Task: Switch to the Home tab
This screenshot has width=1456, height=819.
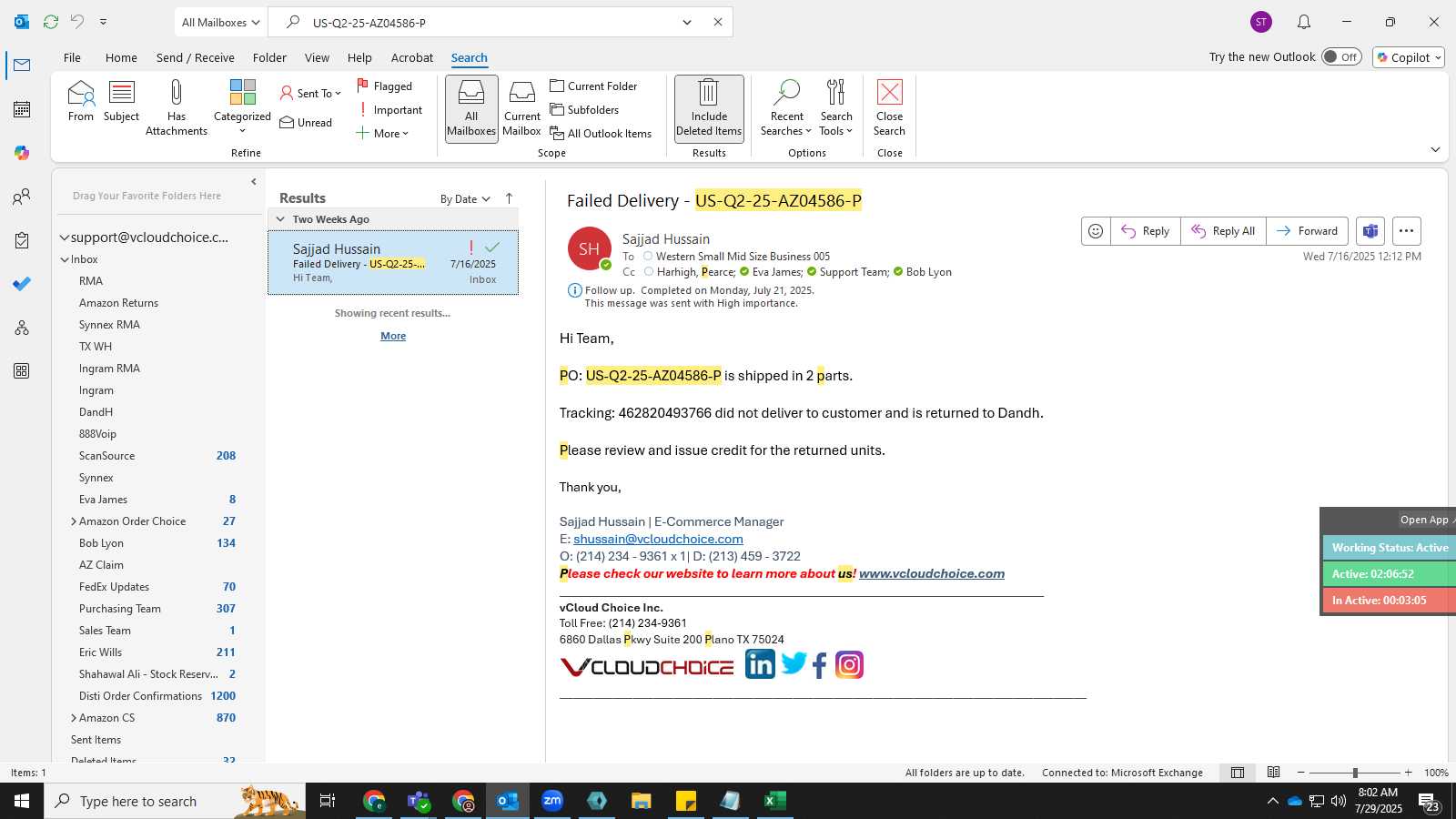Action: [x=121, y=57]
